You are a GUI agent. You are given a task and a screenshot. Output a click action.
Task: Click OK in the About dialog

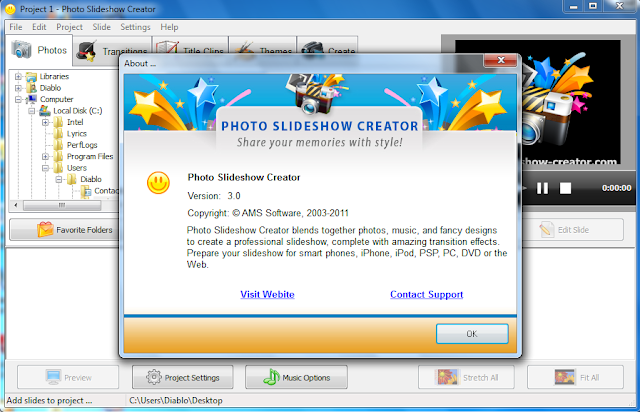(x=472, y=334)
